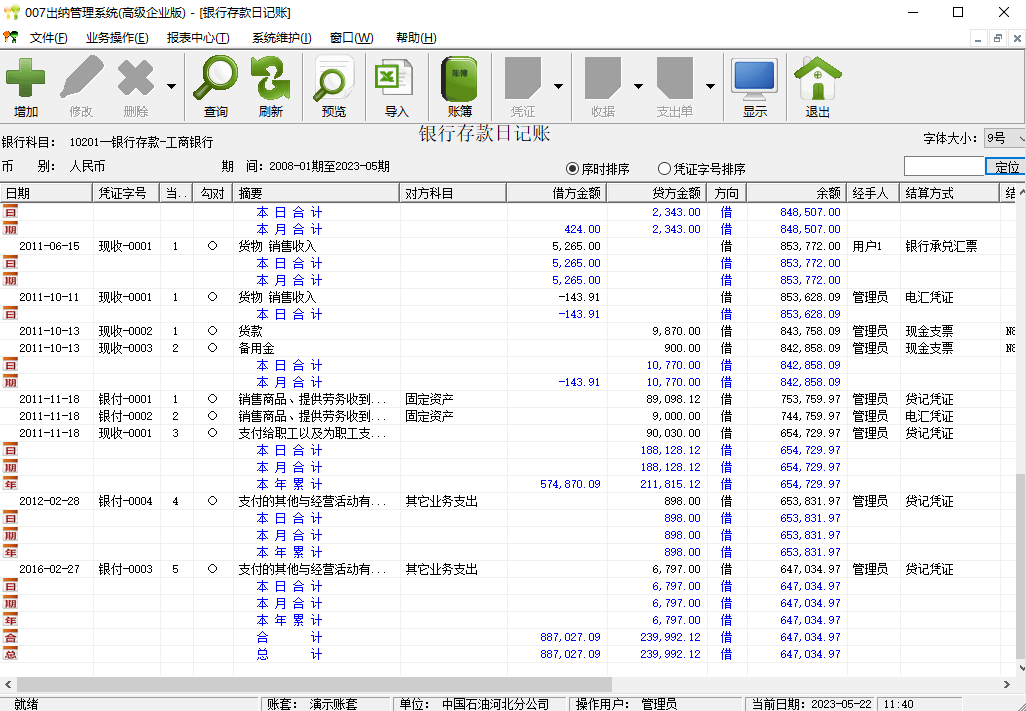Click the horizontal scrollbar left arrow

(8, 684)
